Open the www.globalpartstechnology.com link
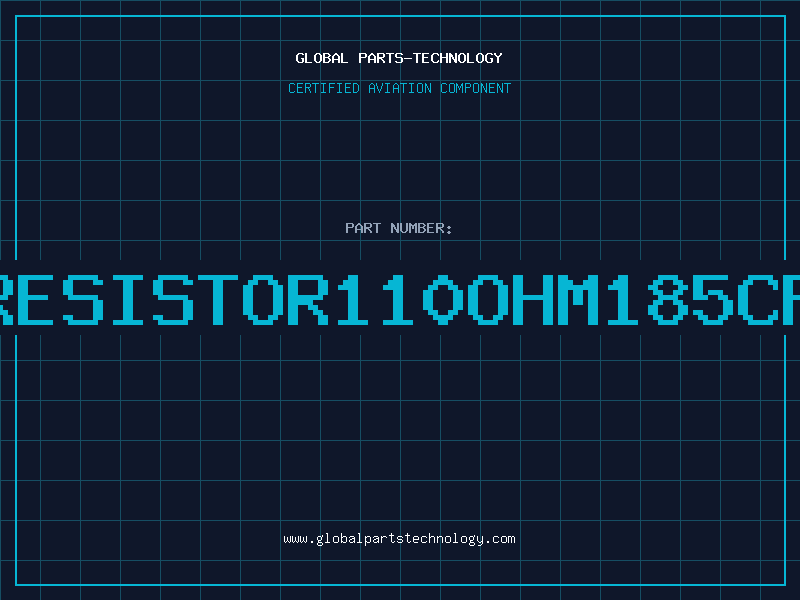Screen dimensions: 800x600 [x=399, y=539]
